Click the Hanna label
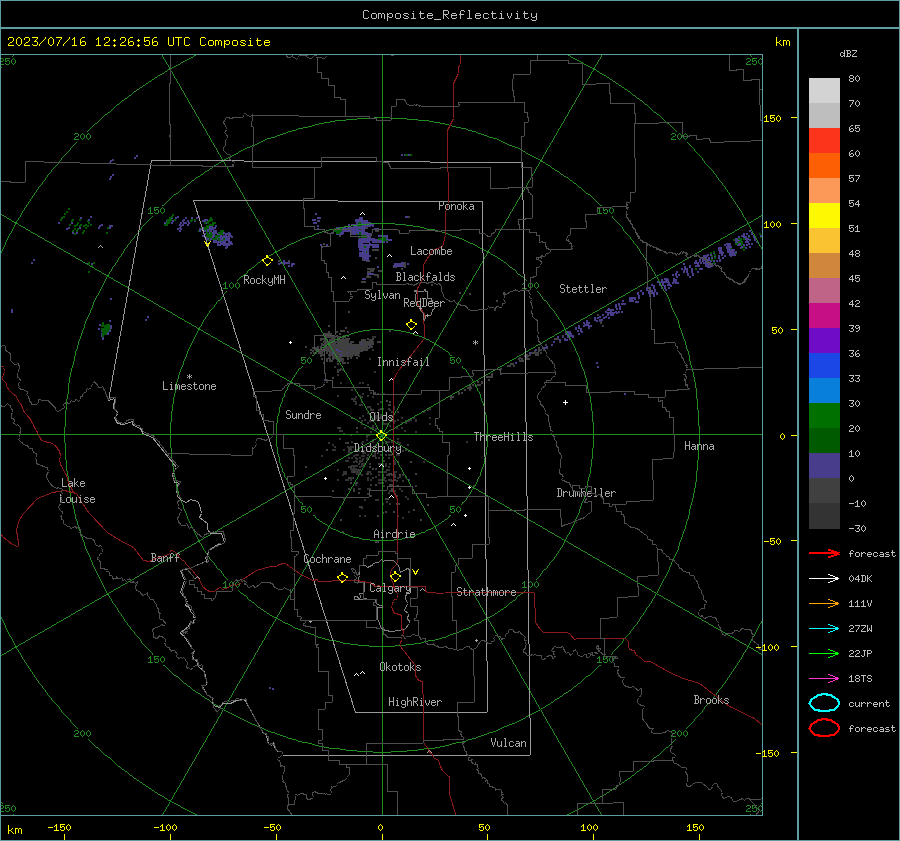Image resolution: width=900 pixels, height=841 pixels. point(699,446)
